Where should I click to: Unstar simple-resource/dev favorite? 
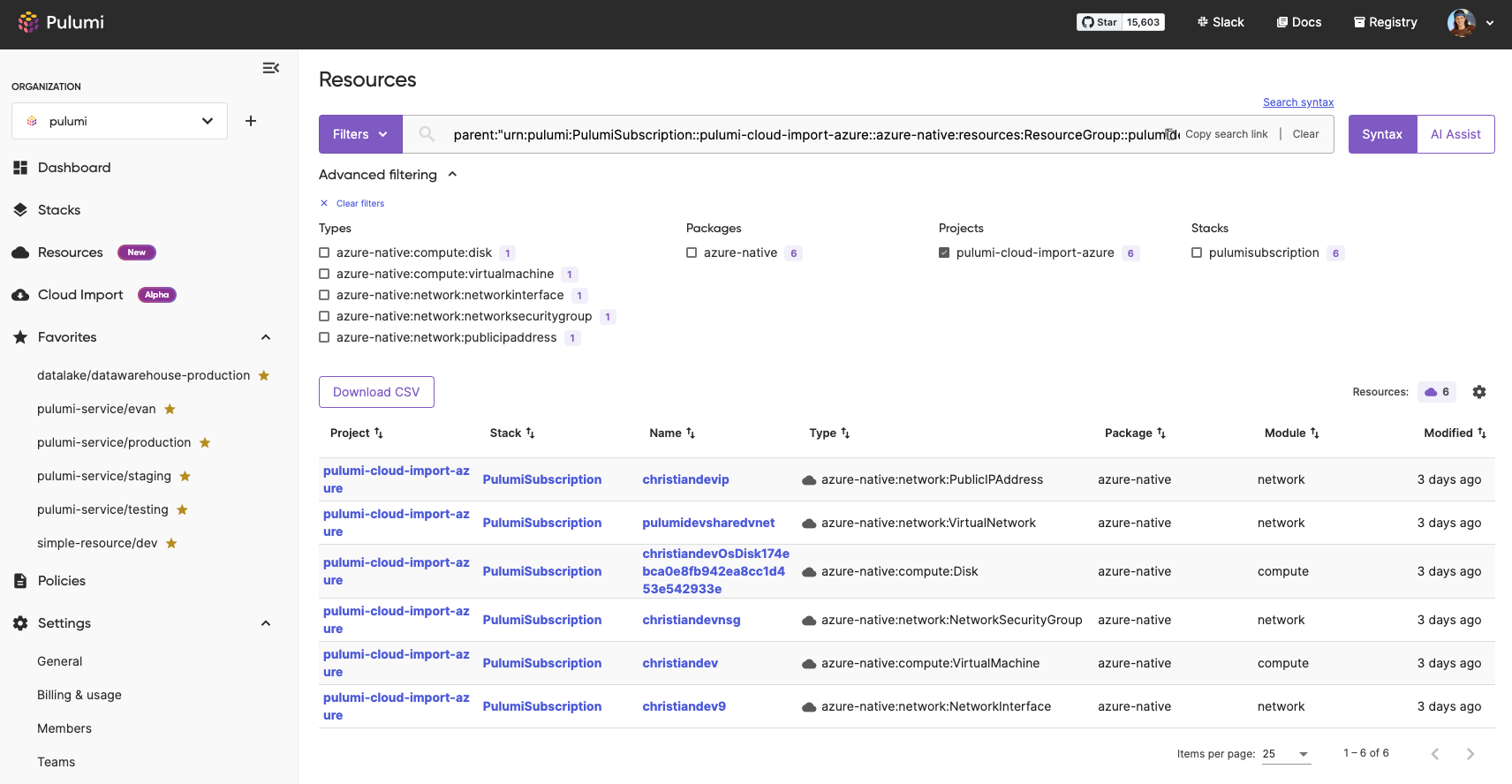point(171,543)
